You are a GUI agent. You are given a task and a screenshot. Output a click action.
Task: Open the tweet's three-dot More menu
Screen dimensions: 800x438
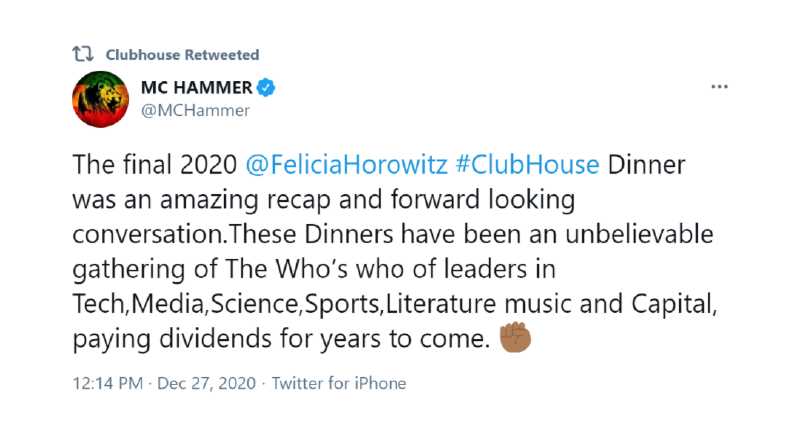(719, 88)
